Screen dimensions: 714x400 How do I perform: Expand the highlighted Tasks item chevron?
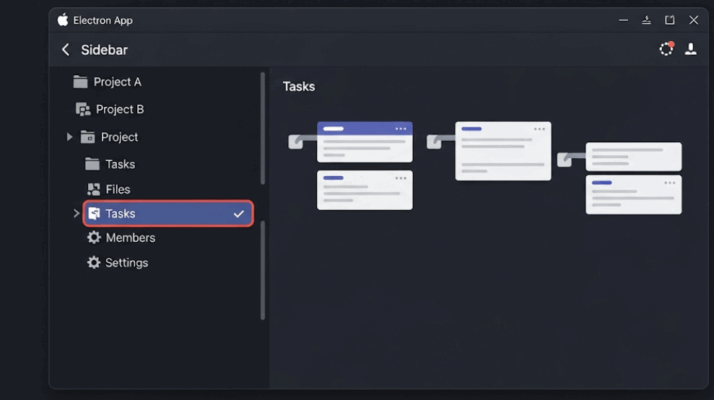point(76,213)
